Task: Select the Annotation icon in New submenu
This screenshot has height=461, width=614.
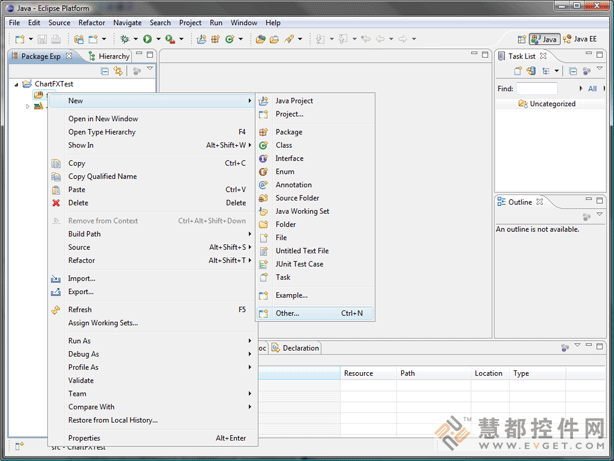Action: click(264, 185)
